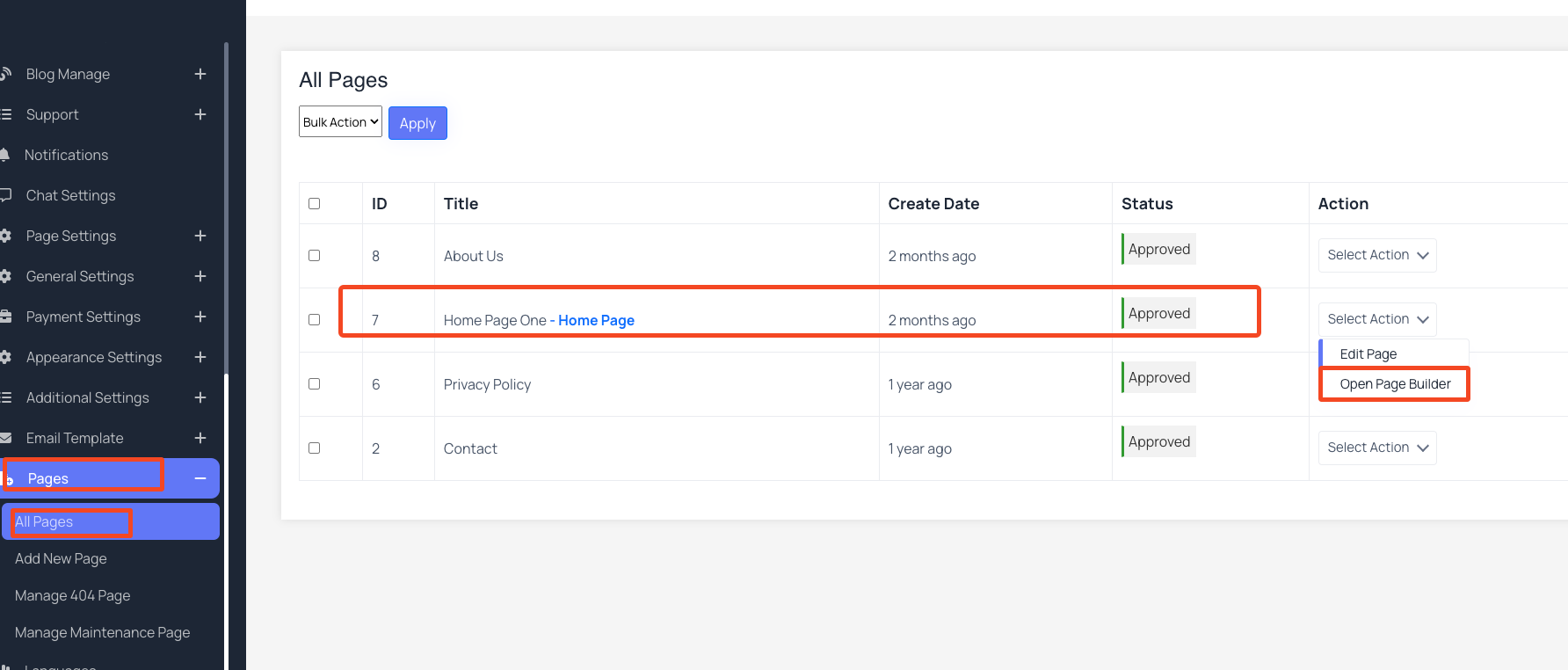Click Approved status for Contact

coord(1158,441)
